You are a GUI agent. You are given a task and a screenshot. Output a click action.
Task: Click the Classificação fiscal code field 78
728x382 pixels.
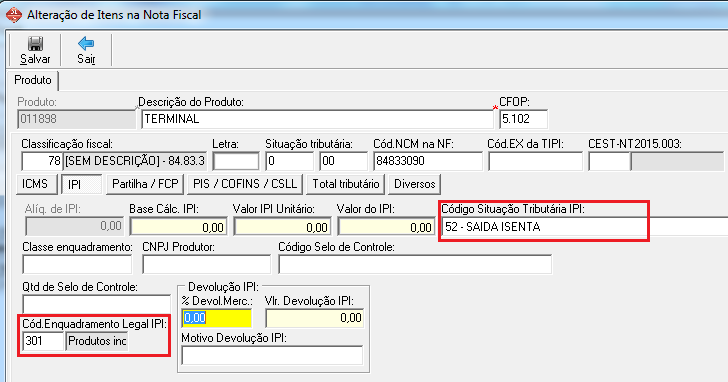pos(42,161)
